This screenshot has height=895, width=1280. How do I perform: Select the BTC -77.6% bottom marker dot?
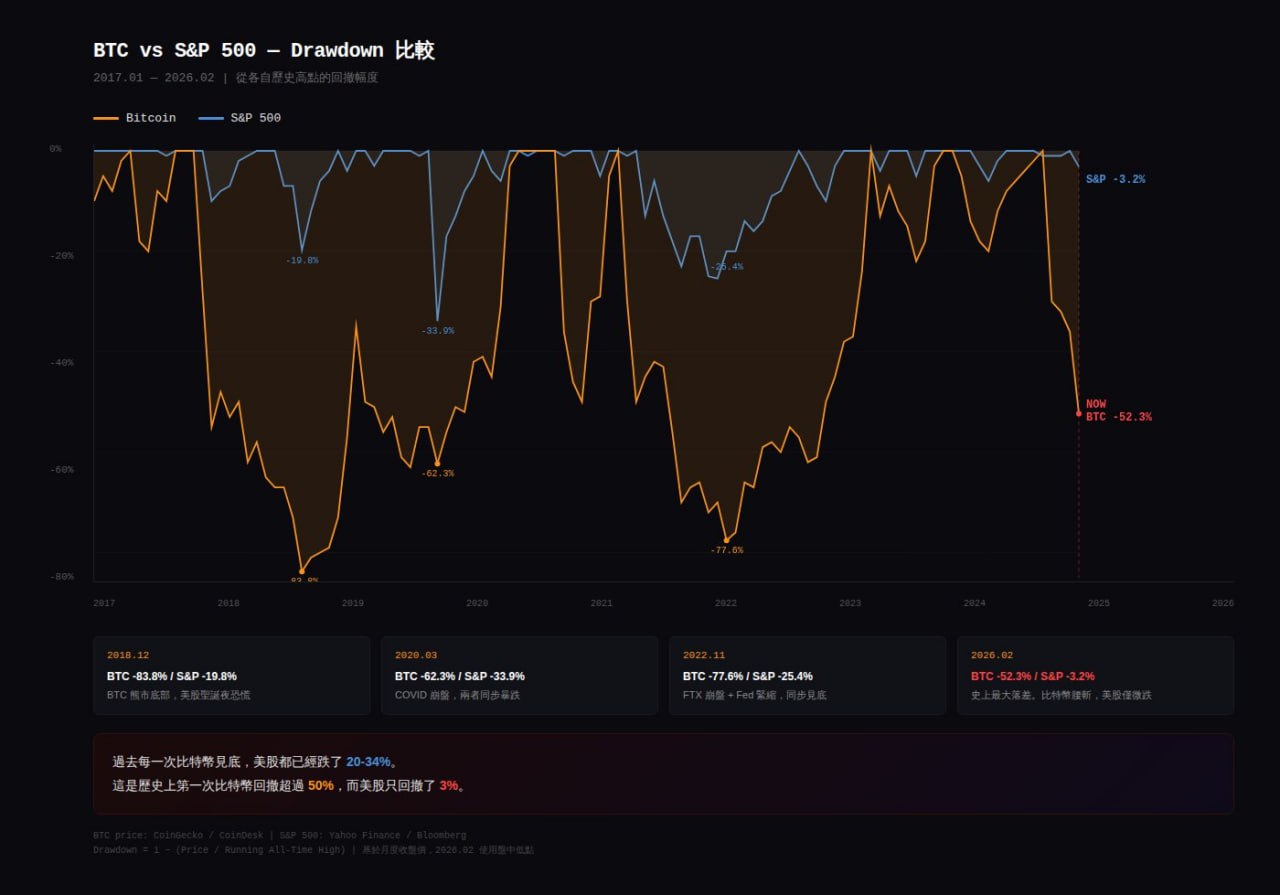[726, 540]
